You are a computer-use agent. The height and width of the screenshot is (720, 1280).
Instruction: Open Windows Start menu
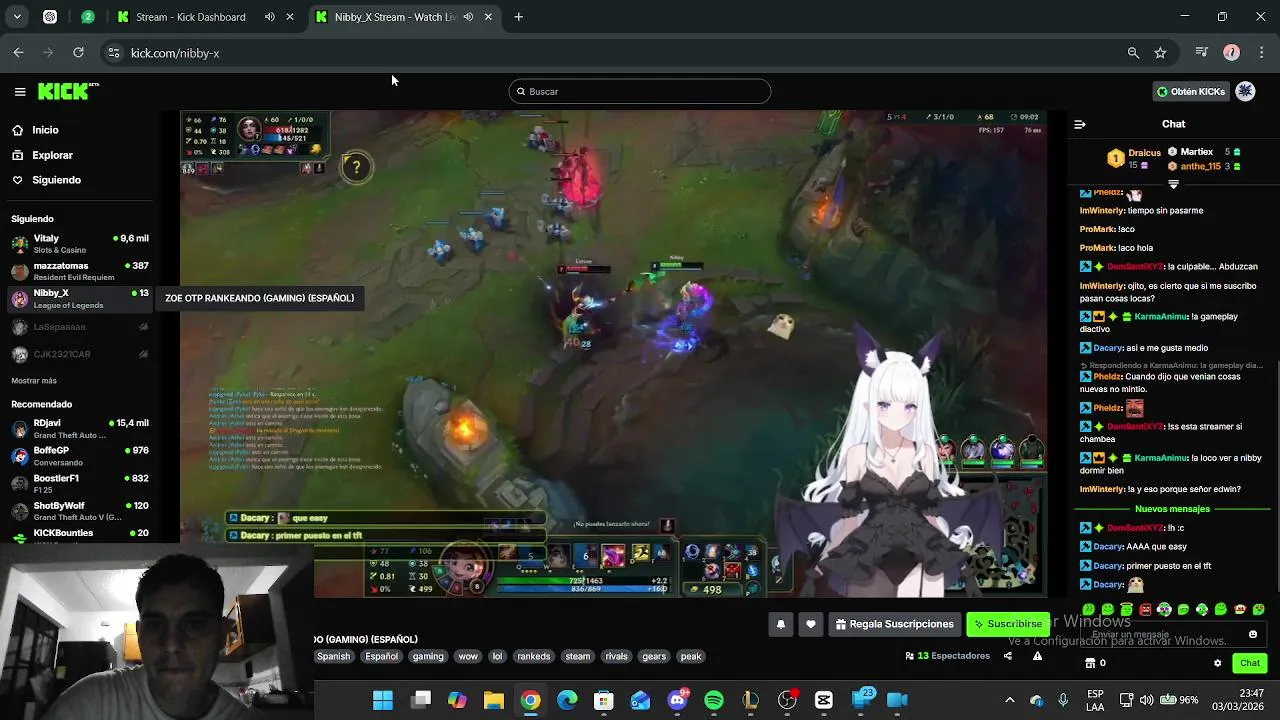(x=383, y=700)
